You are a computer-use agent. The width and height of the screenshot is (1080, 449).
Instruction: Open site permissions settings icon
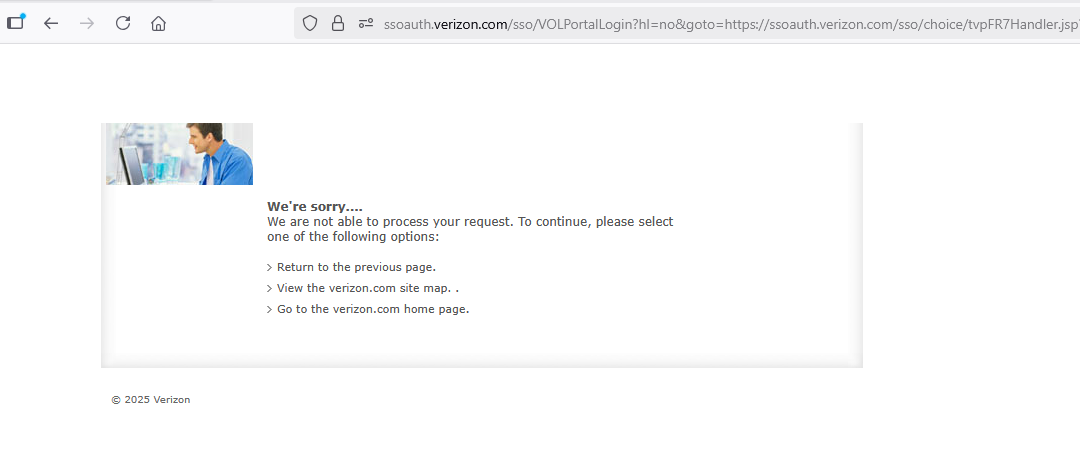365,23
